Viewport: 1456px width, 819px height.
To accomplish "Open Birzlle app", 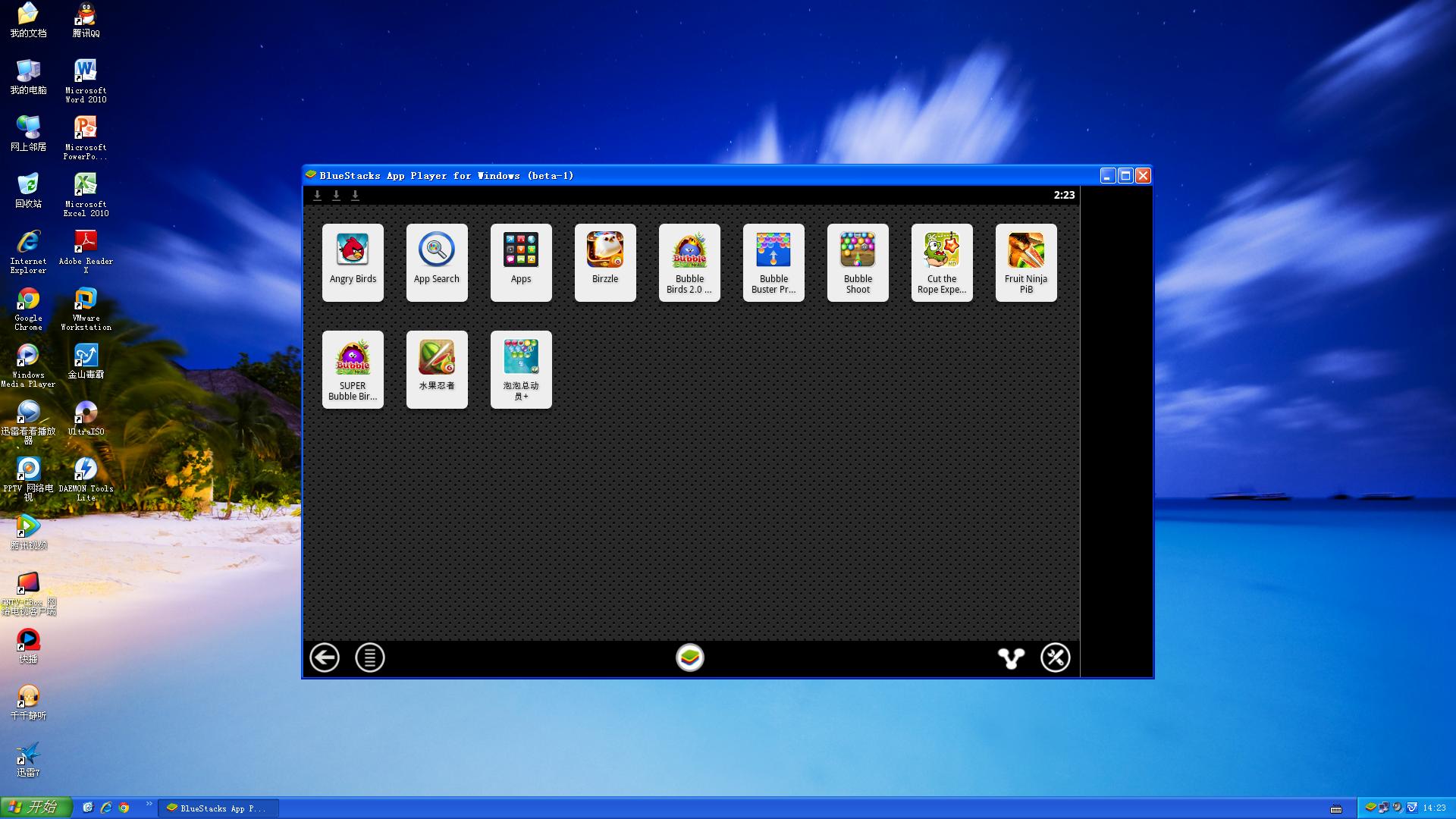I will pyautogui.click(x=605, y=262).
